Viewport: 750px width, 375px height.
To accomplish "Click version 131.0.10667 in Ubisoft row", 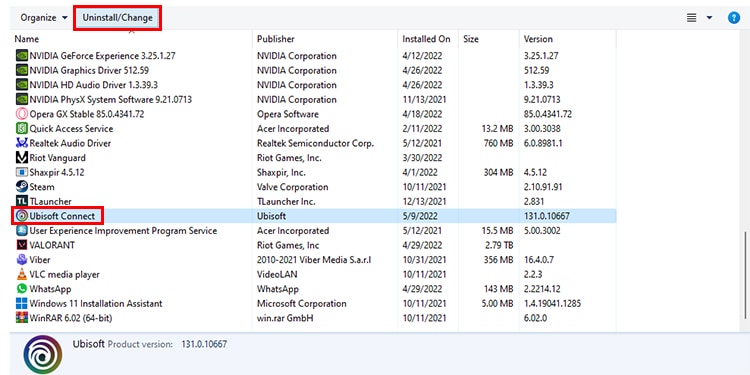I will [547, 216].
